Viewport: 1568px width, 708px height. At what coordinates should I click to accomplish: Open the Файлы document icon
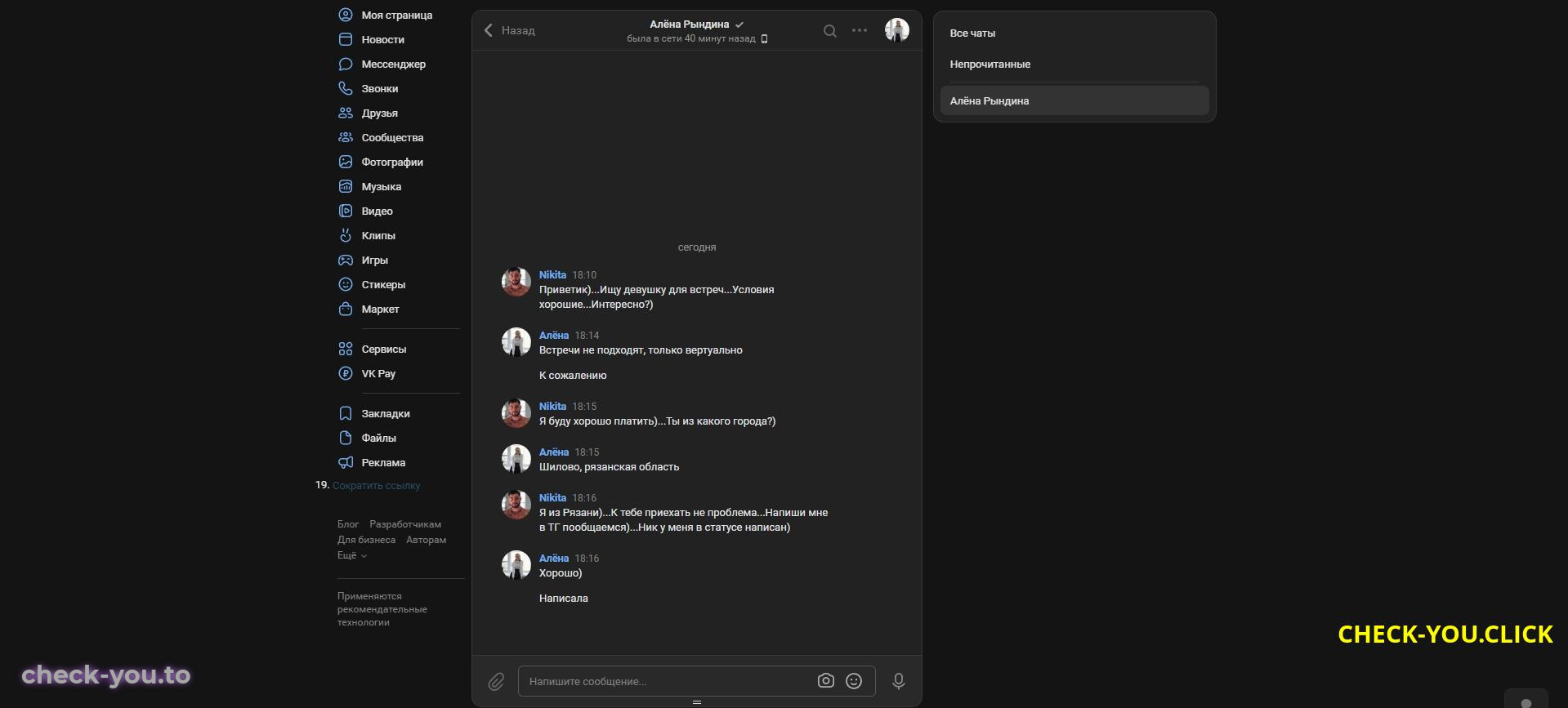point(346,438)
